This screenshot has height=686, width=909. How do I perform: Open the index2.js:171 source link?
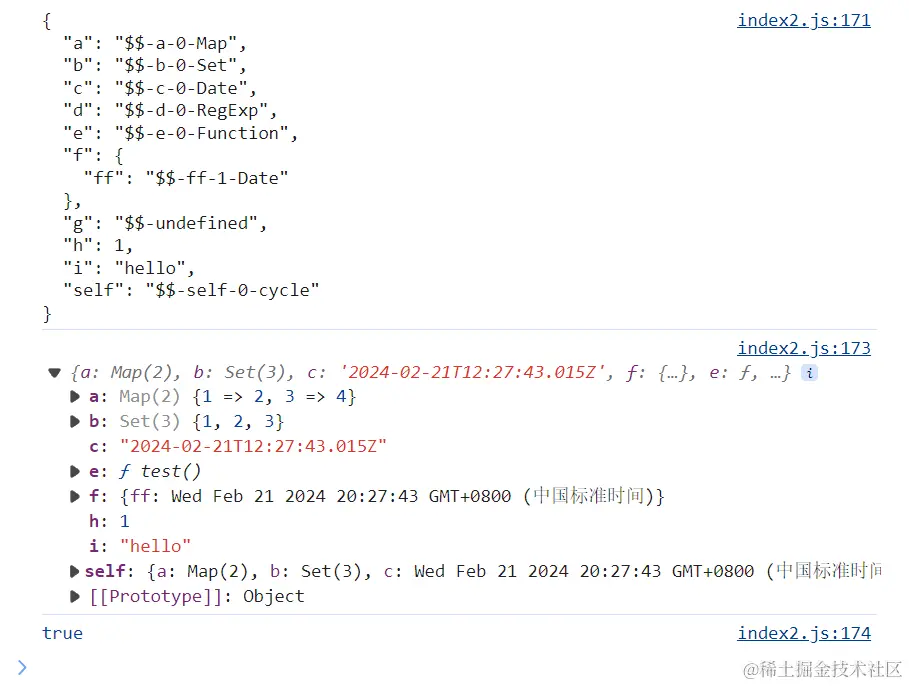pyautogui.click(x=803, y=20)
